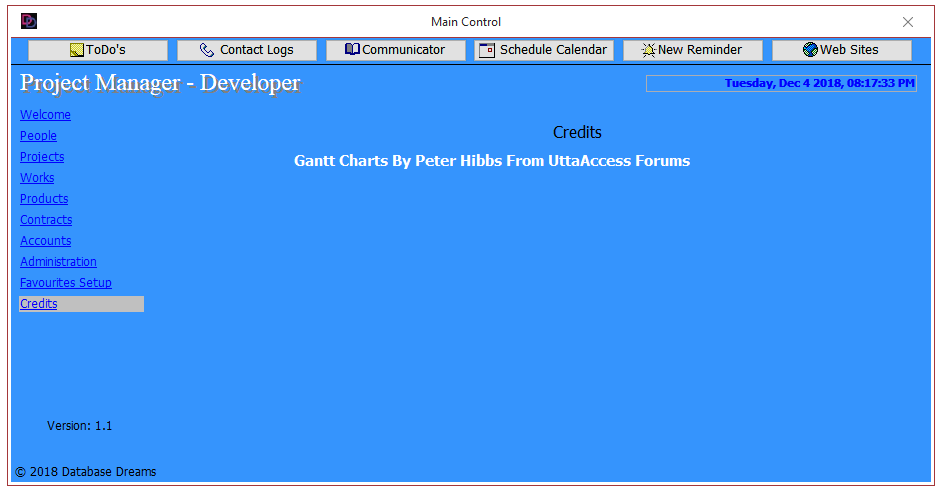Navigate to Products
The width and height of the screenshot is (936, 487).
coord(44,199)
